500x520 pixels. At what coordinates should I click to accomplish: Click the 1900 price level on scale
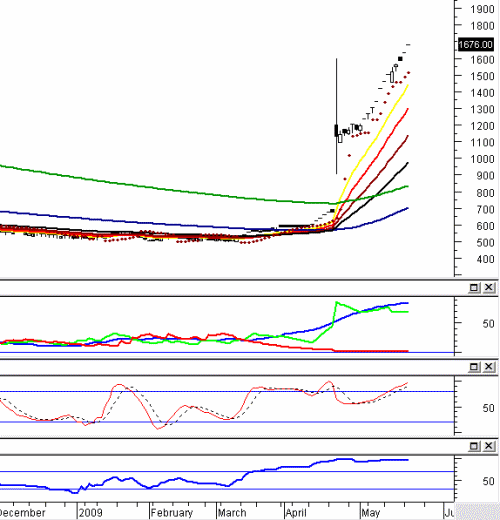pos(482,9)
